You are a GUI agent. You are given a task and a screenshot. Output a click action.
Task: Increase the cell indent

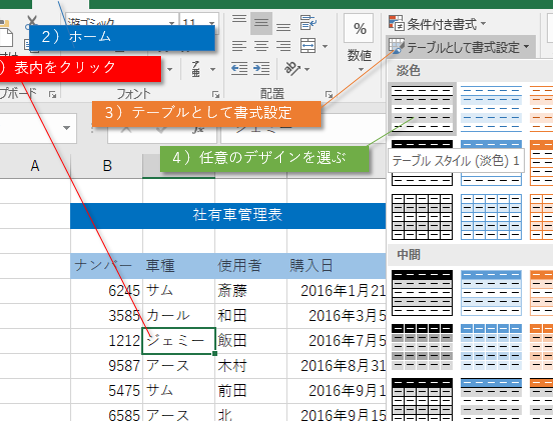(261, 68)
